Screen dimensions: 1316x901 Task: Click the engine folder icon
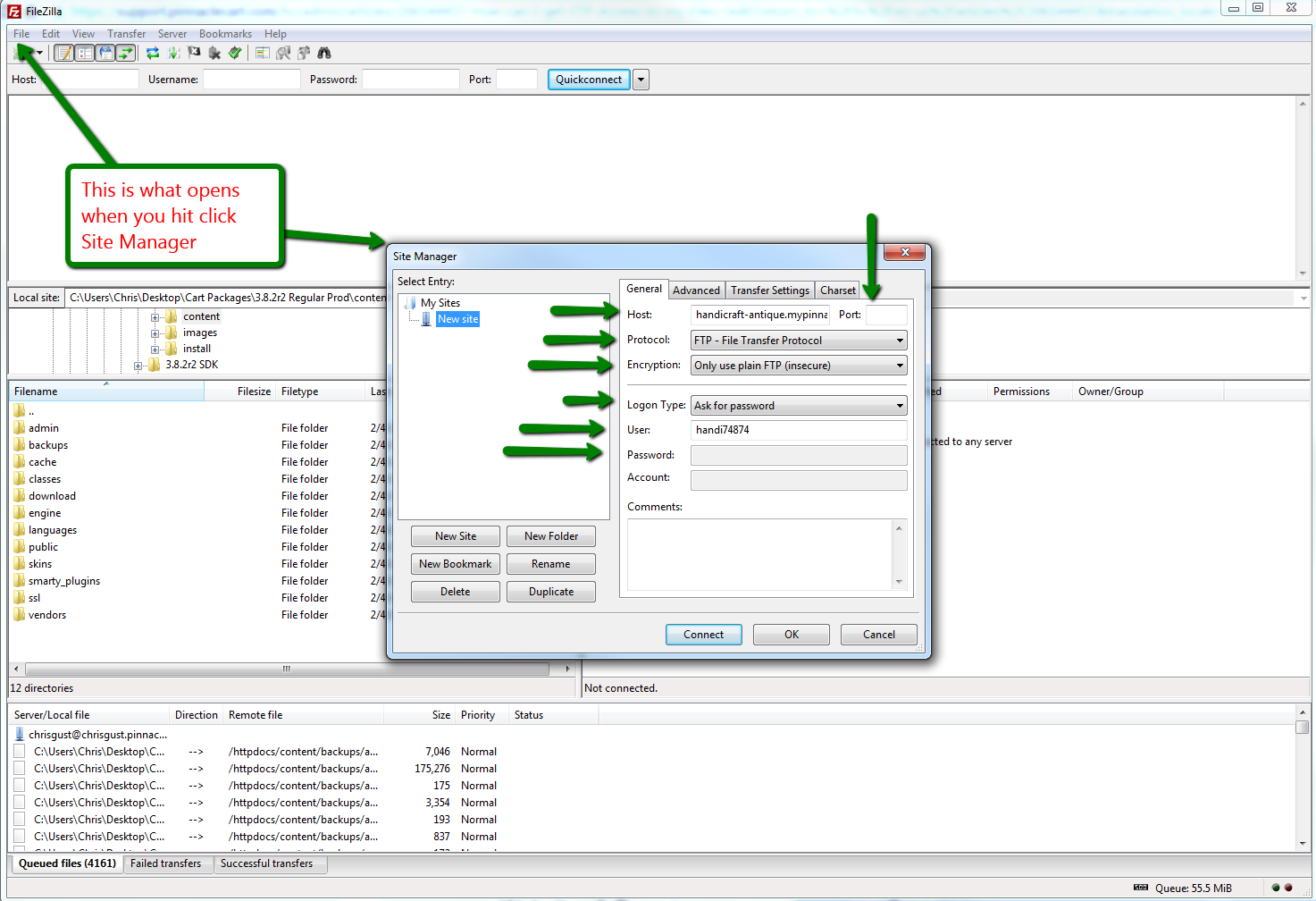coord(20,513)
